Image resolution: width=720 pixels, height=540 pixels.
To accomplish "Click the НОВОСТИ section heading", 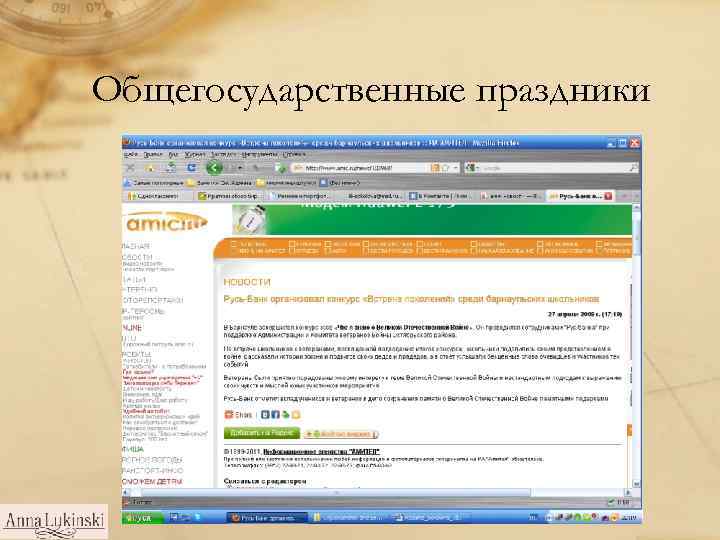I will pyautogui.click(x=247, y=282).
